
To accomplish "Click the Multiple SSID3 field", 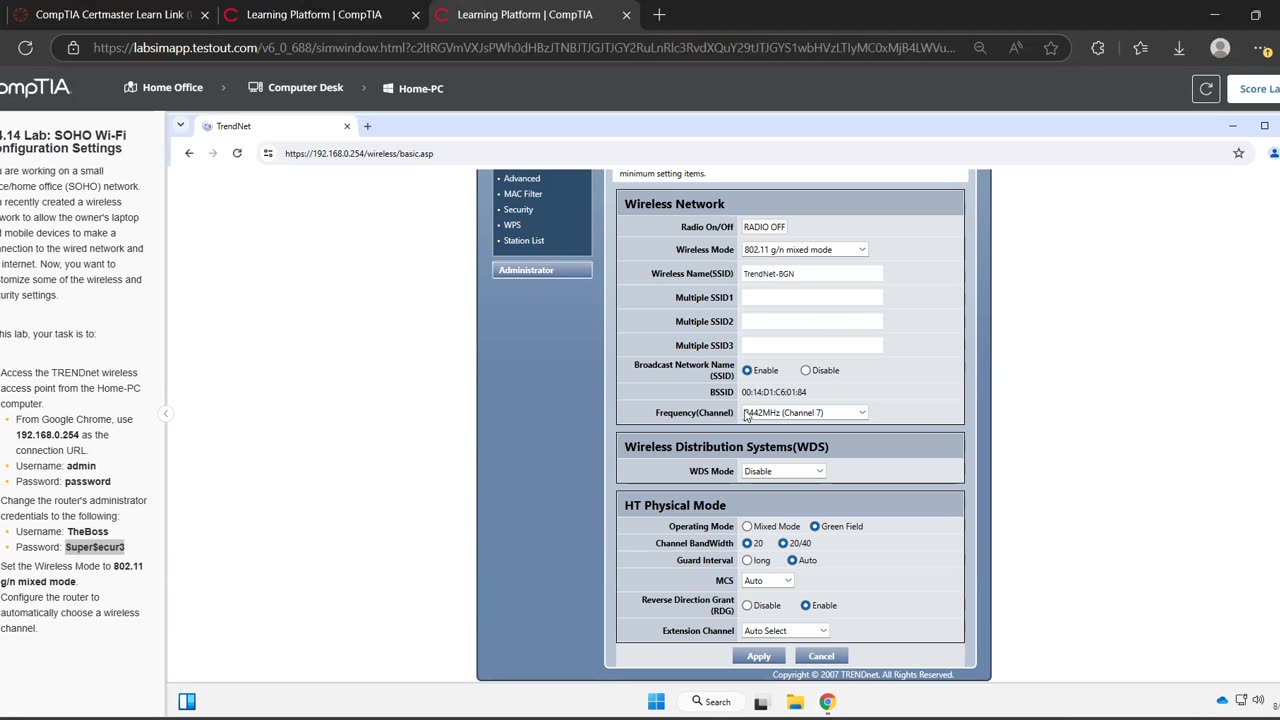I will click(812, 345).
